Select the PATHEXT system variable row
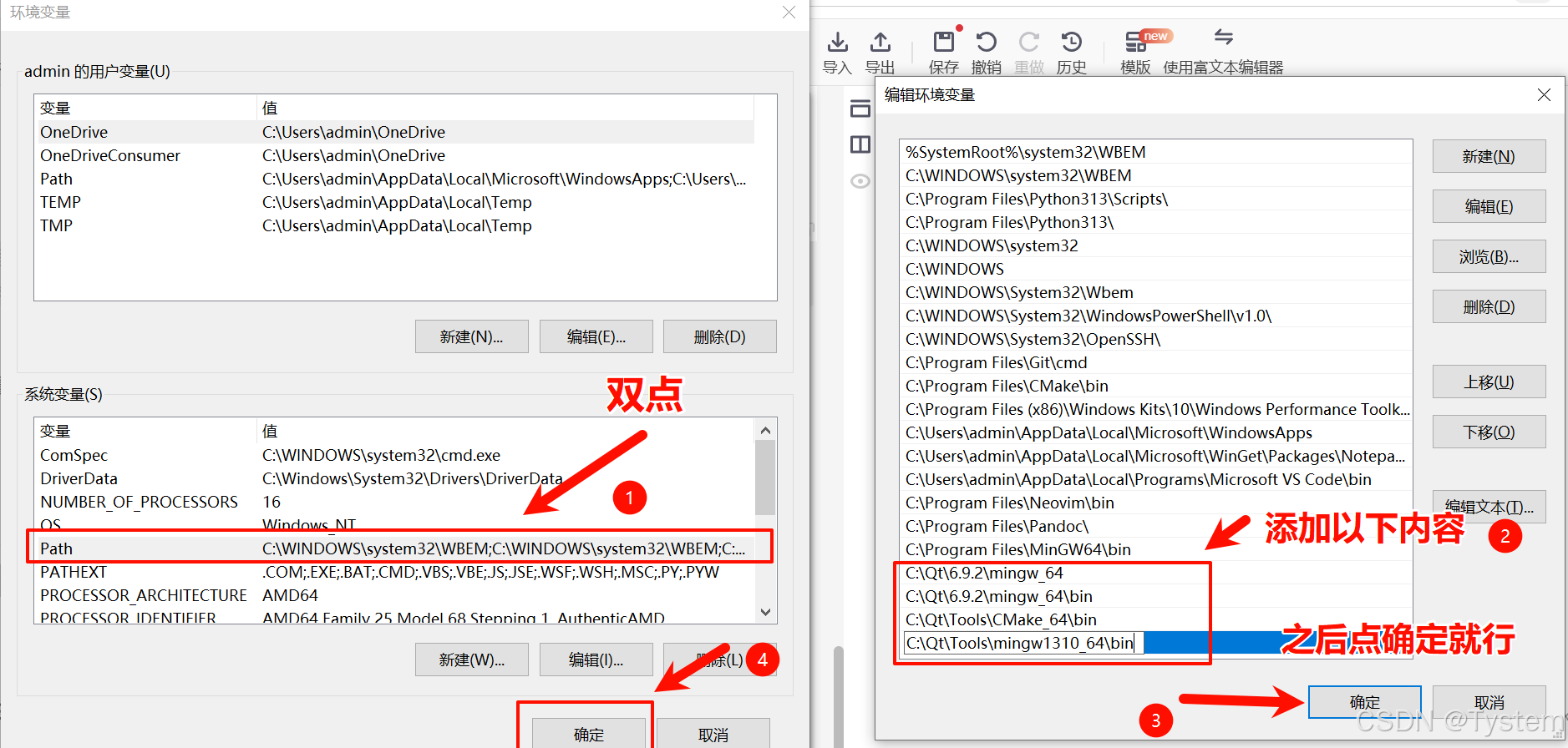 click(x=395, y=572)
